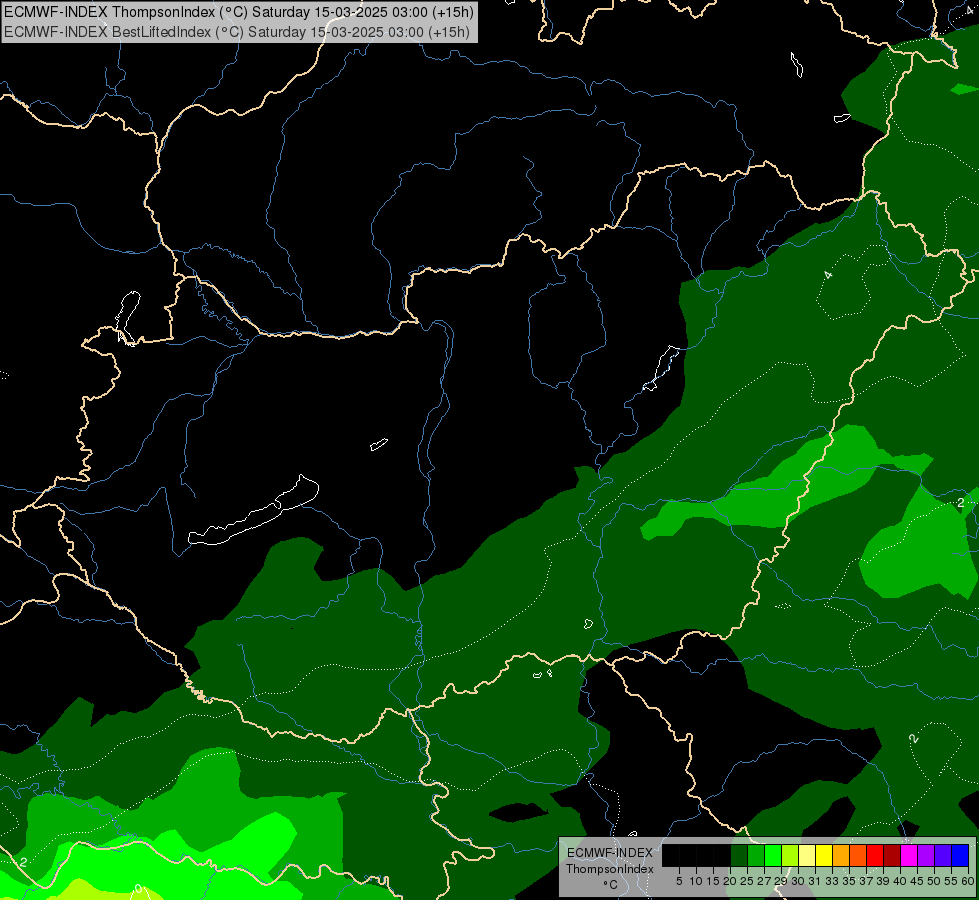Viewport: 979px width, 900px height.
Task: Click the legend's ThompsonIndex label
Action: pos(609,869)
